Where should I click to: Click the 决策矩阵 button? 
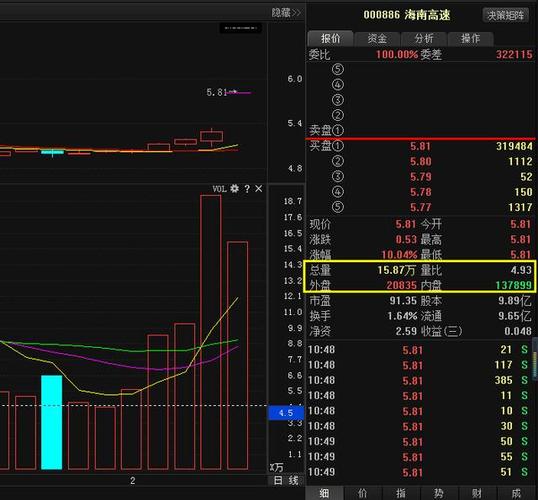[x=506, y=15]
